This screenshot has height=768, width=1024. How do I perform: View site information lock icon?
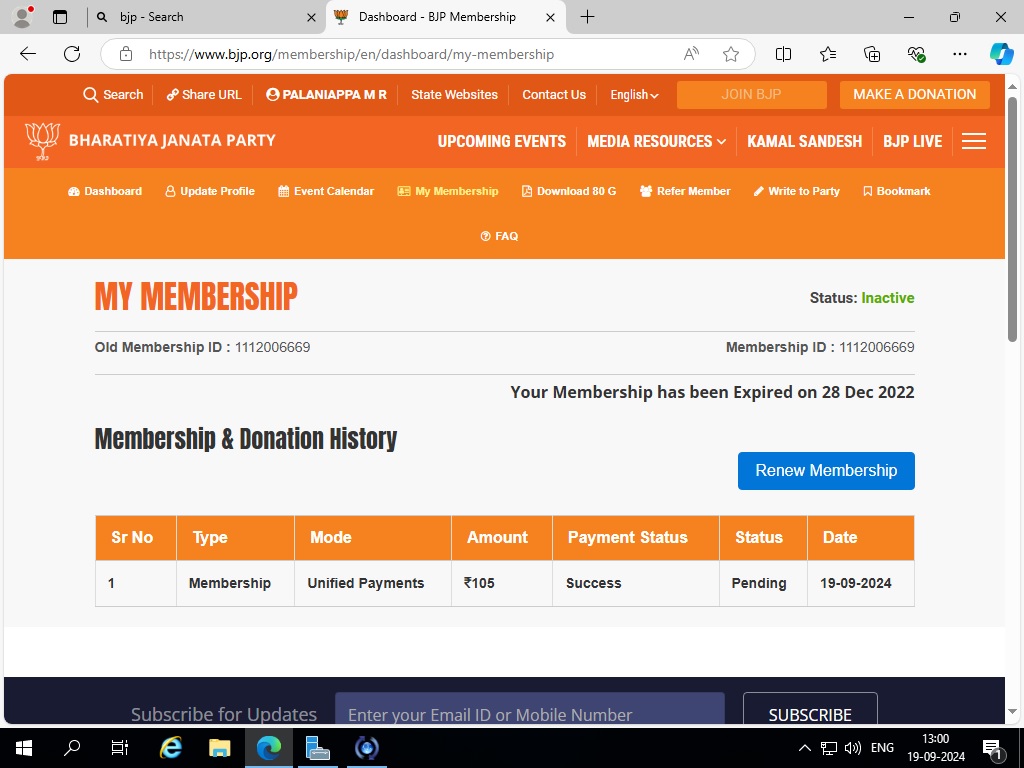pos(126,54)
